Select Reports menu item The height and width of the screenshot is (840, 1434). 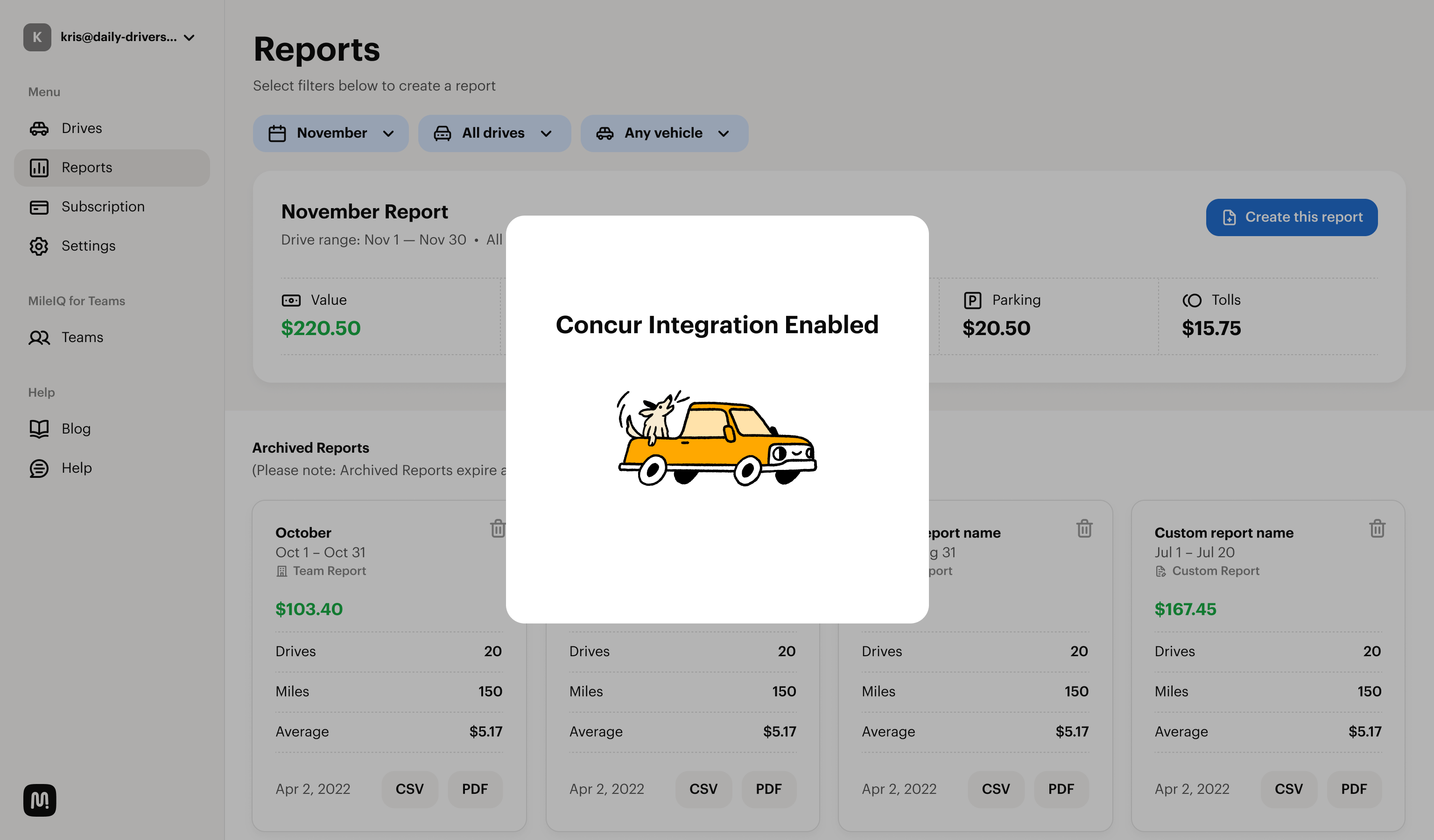point(112,168)
